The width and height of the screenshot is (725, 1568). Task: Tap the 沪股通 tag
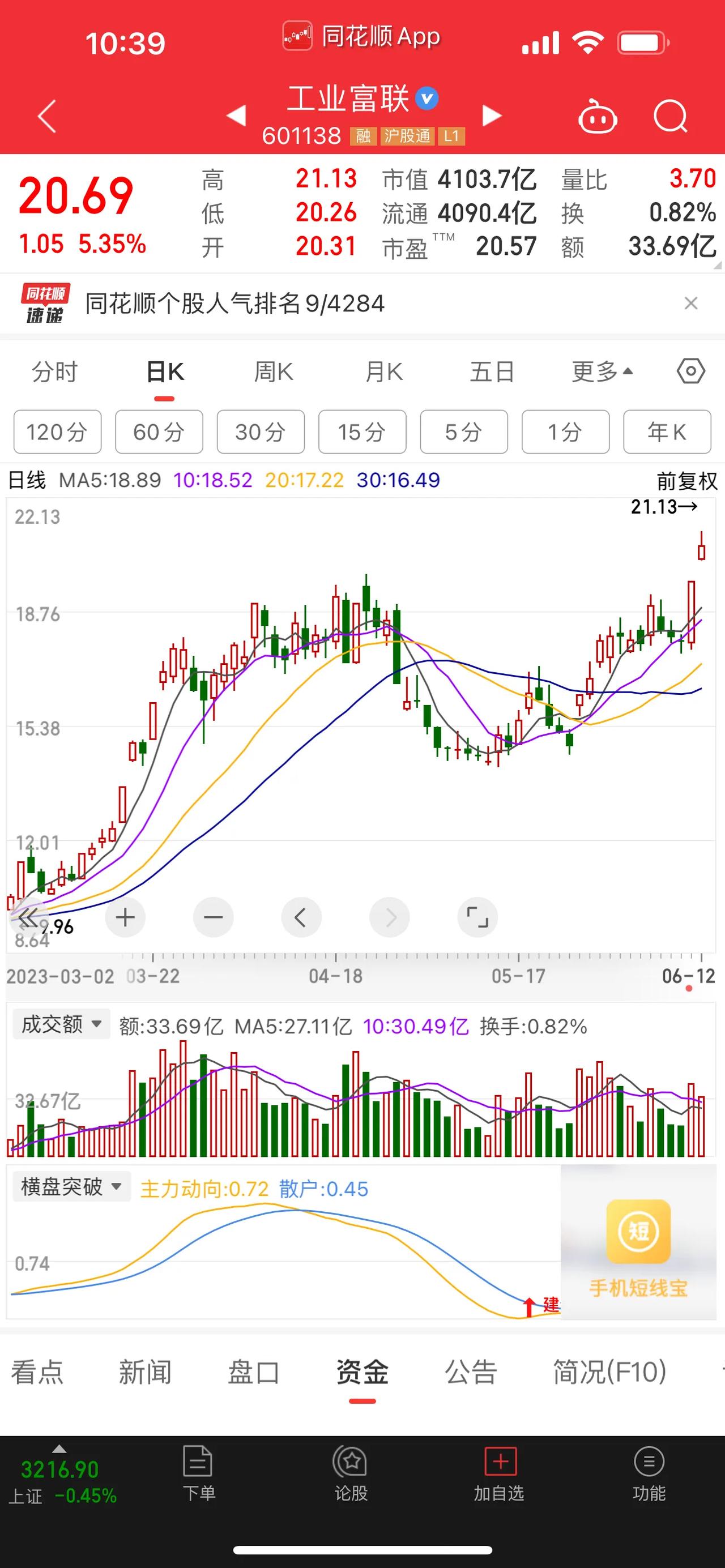(x=407, y=136)
